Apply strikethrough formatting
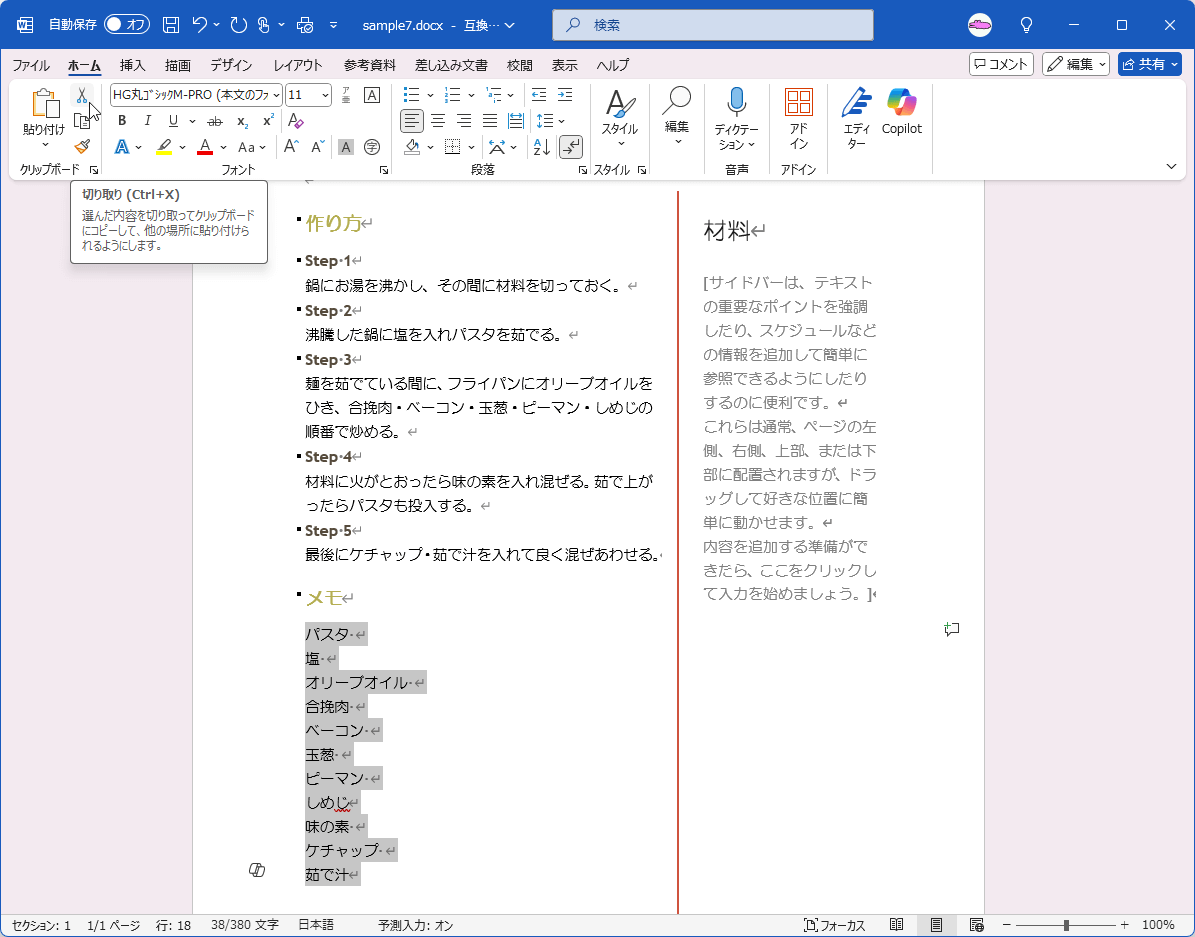The image size is (1195, 937). 214,121
